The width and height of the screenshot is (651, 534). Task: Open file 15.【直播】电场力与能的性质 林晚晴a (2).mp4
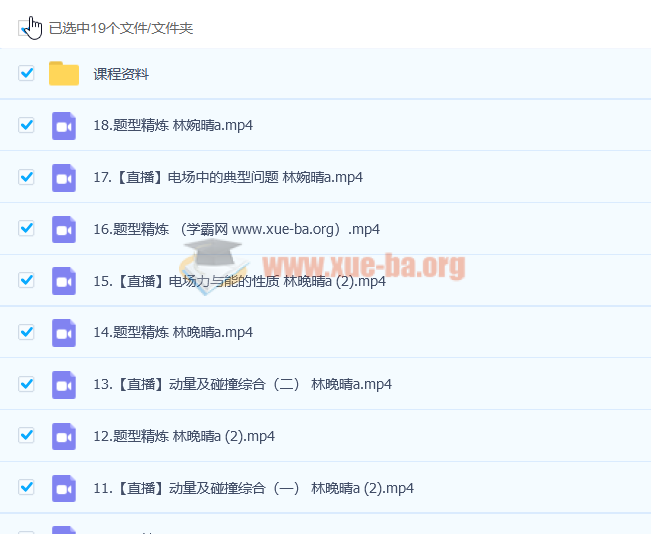[x=238, y=282]
